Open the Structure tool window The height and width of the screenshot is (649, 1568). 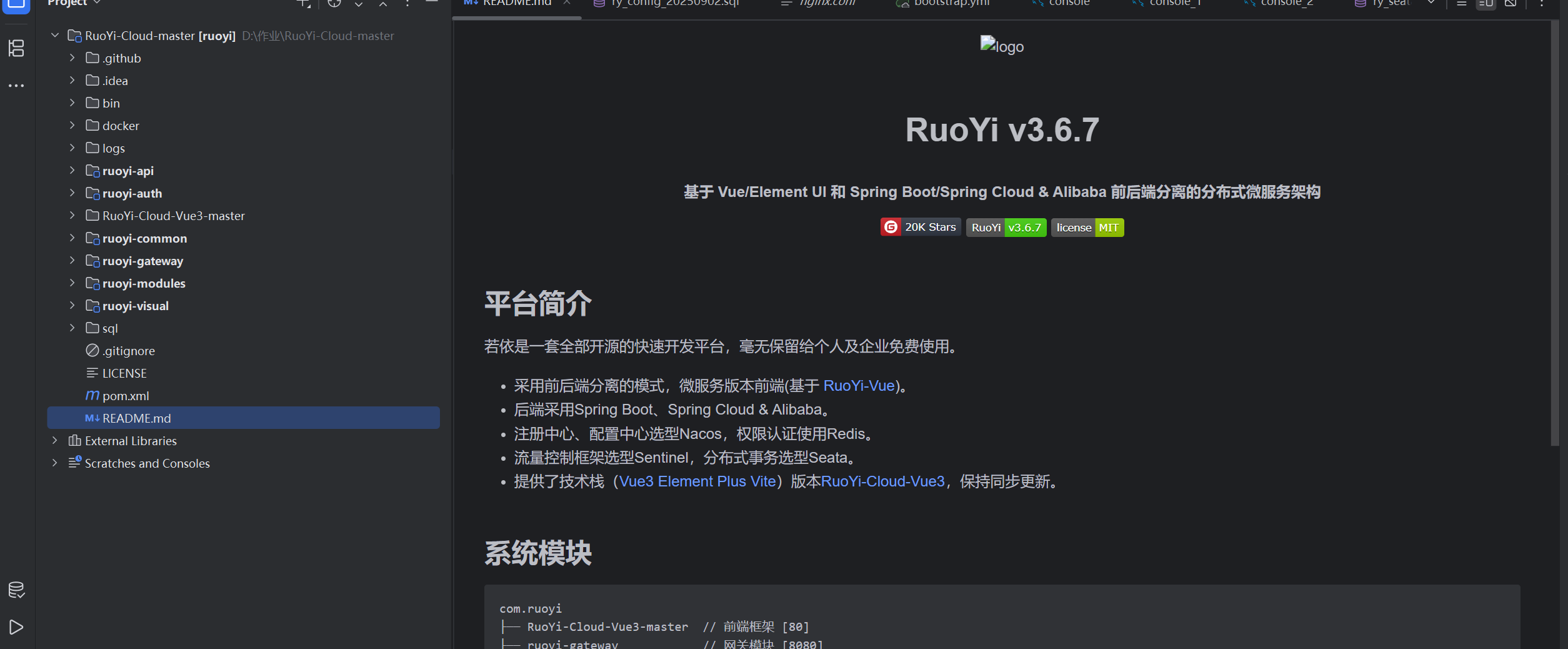click(16, 48)
